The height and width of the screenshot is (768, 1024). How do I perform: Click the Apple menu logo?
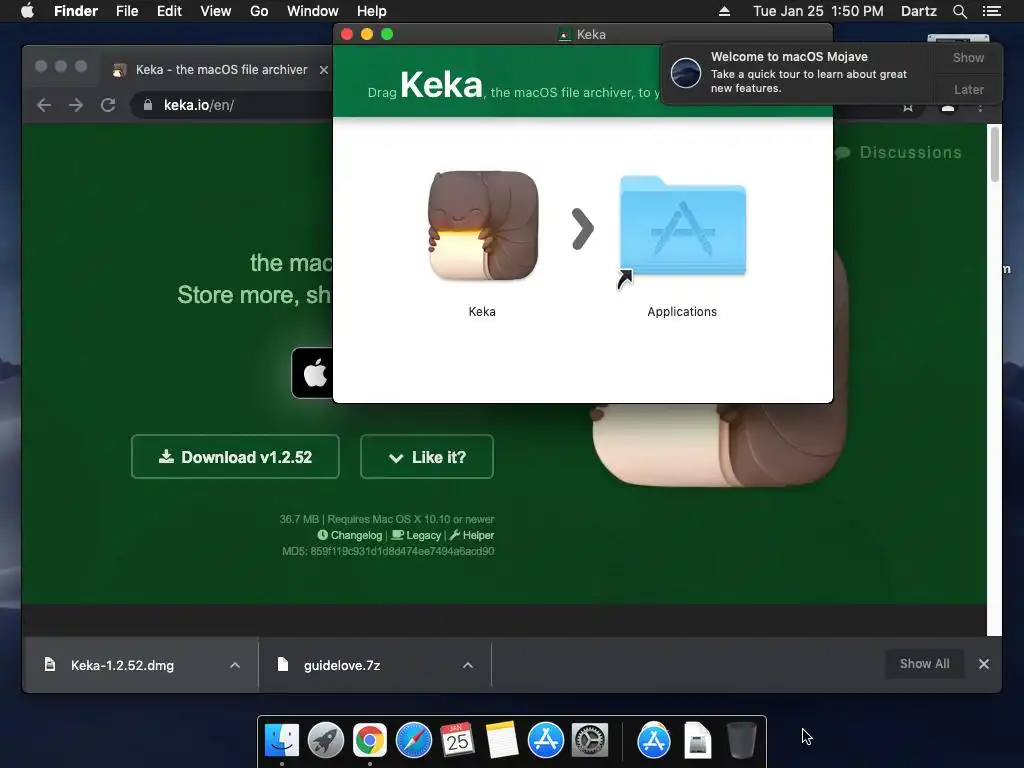click(27, 11)
